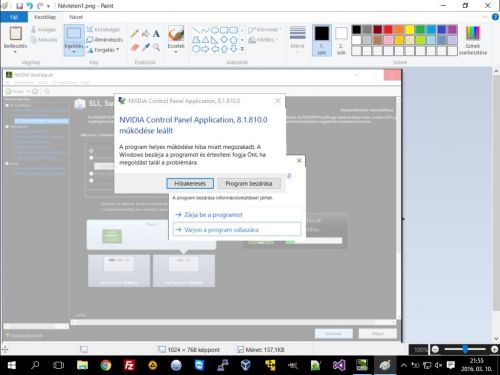
Task: Click the Kivágás scissors command
Action: tap(43, 30)
